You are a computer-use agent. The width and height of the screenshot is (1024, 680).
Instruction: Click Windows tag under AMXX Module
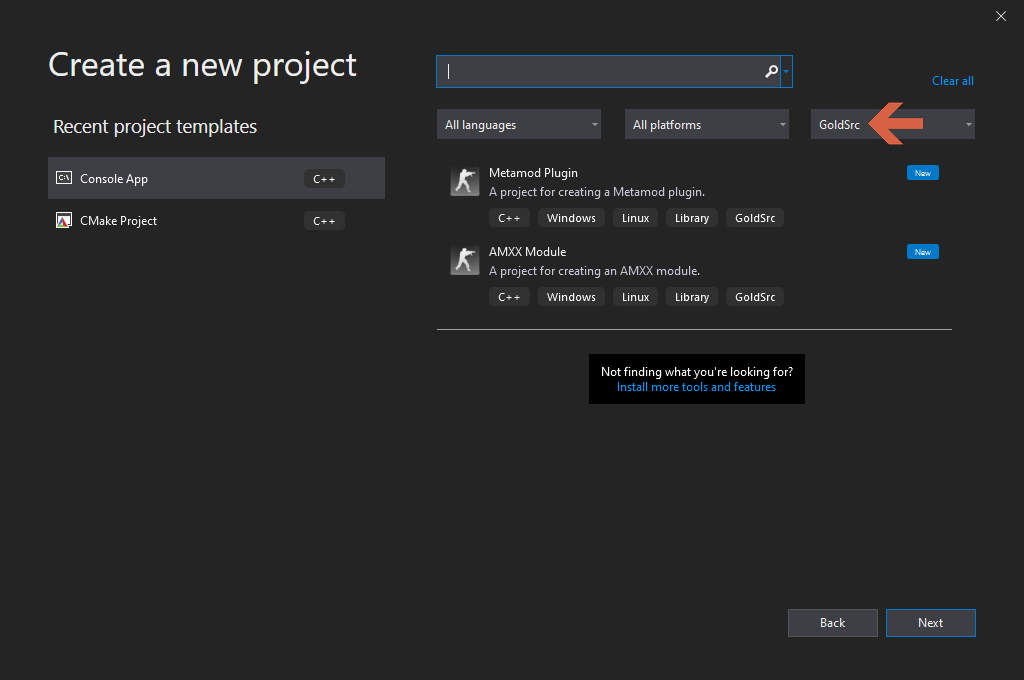point(571,297)
